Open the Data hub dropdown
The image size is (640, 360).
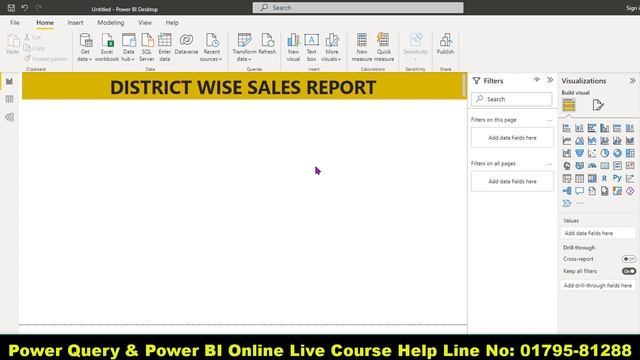pyautogui.click(x=128, y=47)
